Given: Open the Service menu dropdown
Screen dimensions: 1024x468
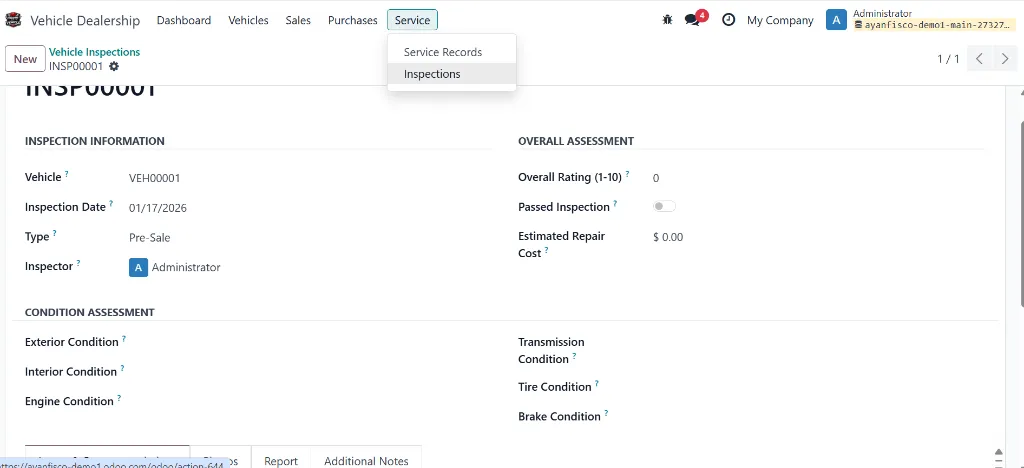Looking at the screenshot, I should (x=412, y=20).
